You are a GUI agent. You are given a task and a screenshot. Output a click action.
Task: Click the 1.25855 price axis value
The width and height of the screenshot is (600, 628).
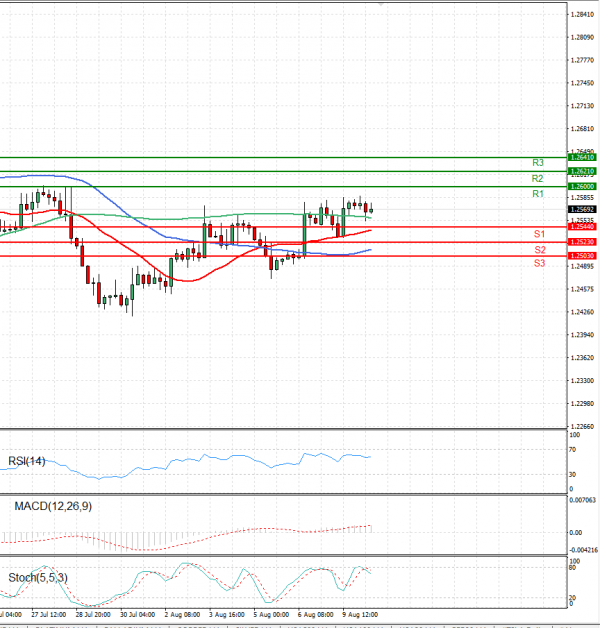coord(582,198)
